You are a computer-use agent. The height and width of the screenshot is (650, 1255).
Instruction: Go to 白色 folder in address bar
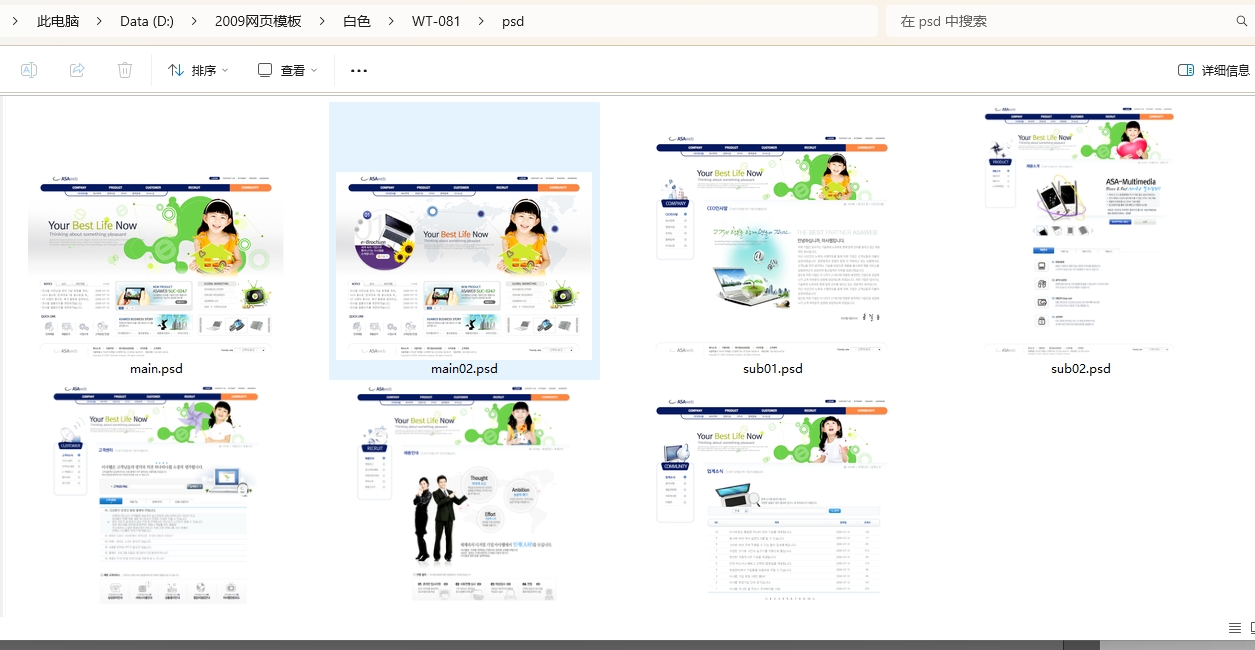coord(357,21)
